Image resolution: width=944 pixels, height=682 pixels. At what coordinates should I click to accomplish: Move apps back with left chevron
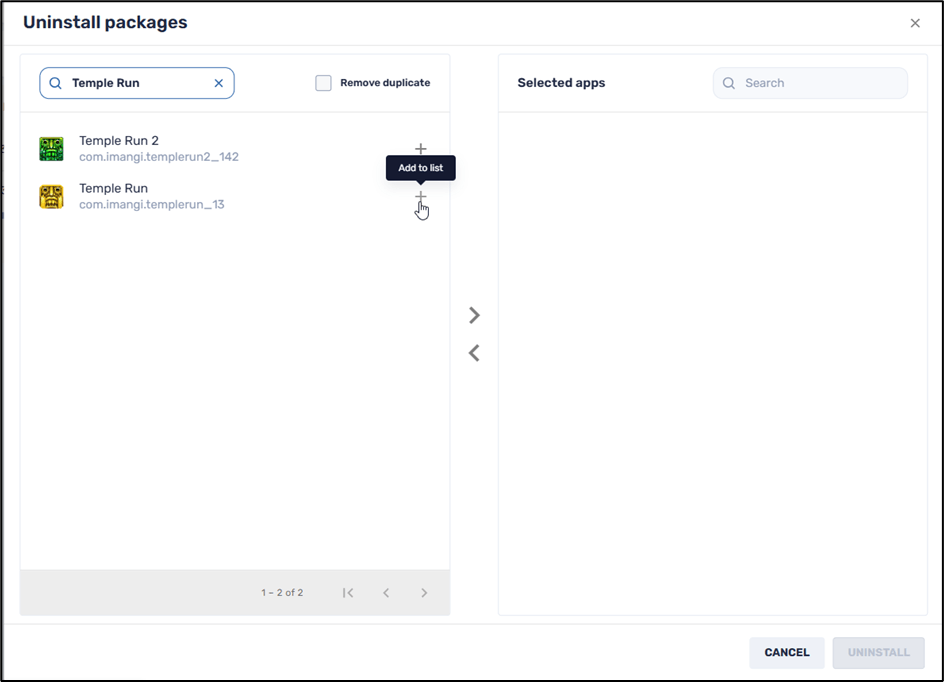[474, 353]
